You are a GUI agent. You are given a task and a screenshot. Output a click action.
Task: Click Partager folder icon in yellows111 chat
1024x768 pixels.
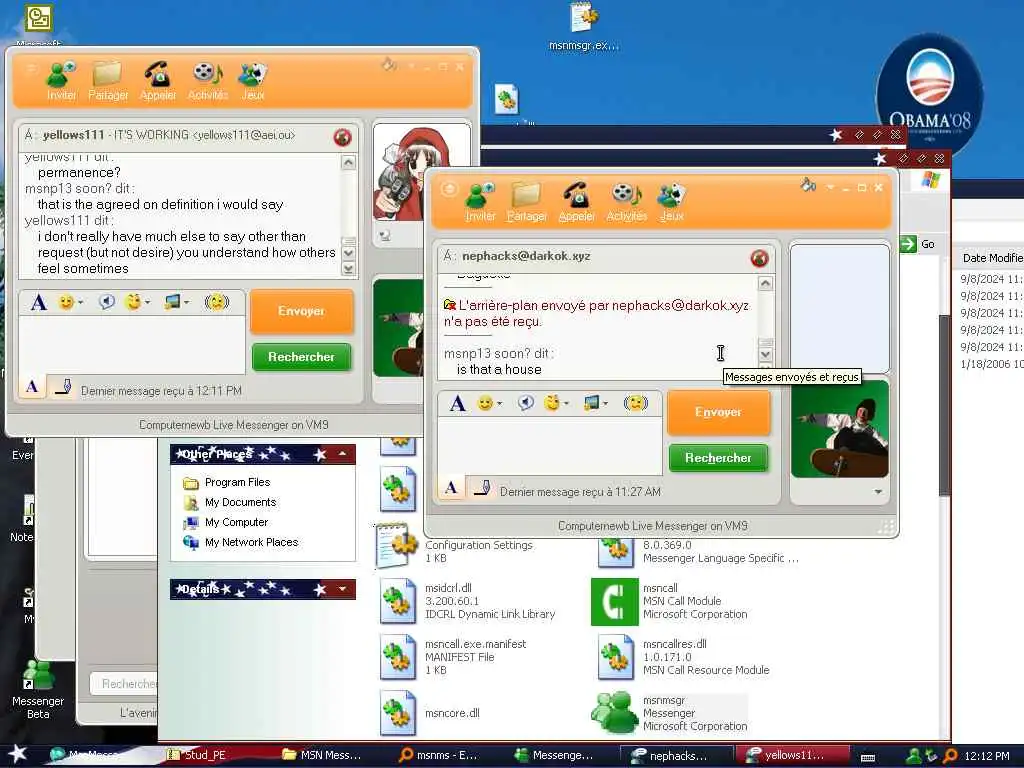tap(108, 80)
